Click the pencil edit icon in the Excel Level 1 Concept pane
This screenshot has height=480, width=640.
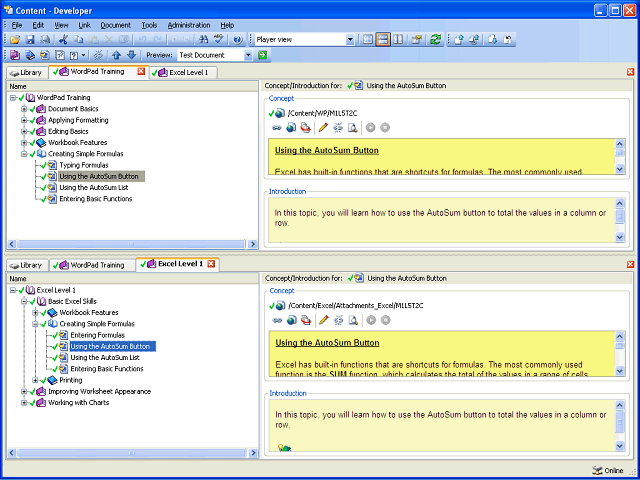[x=323, y=320]
